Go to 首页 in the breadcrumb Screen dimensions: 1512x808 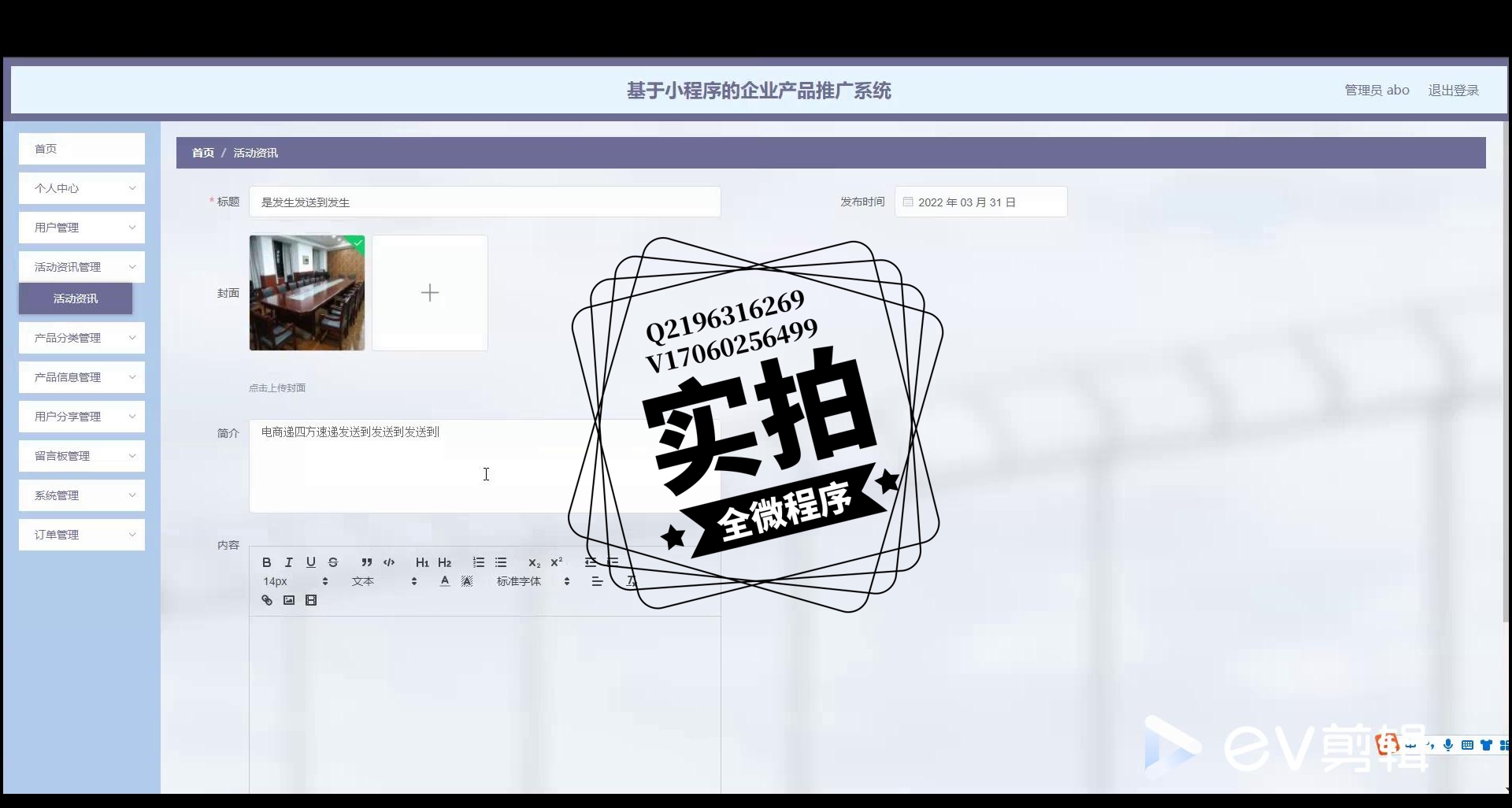click(x=203, y=153)
